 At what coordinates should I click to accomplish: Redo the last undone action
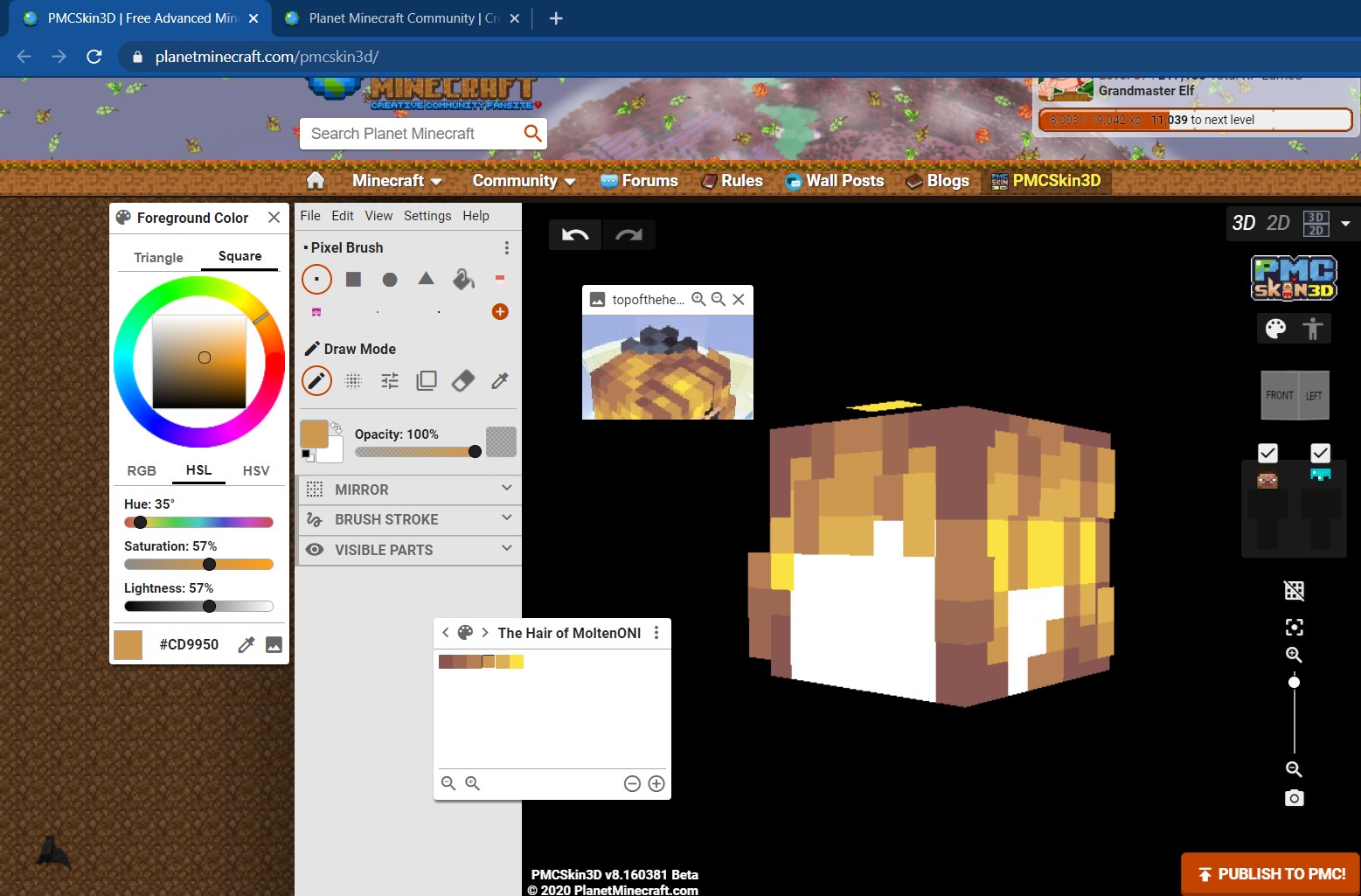pyautogui.click(x=628, y=234)
